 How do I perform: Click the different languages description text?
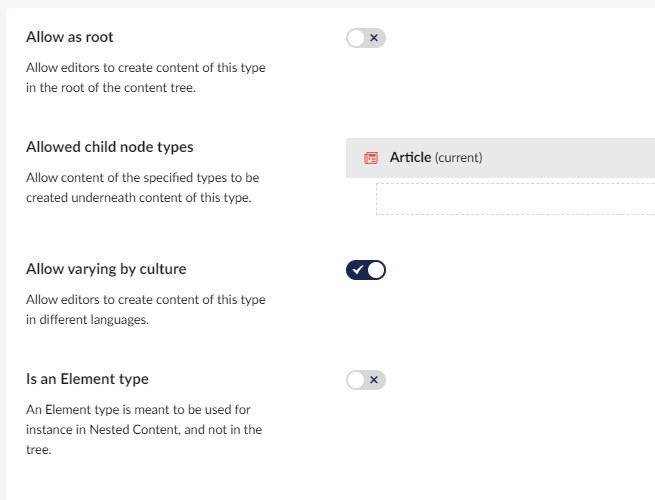tap(146, 310)
